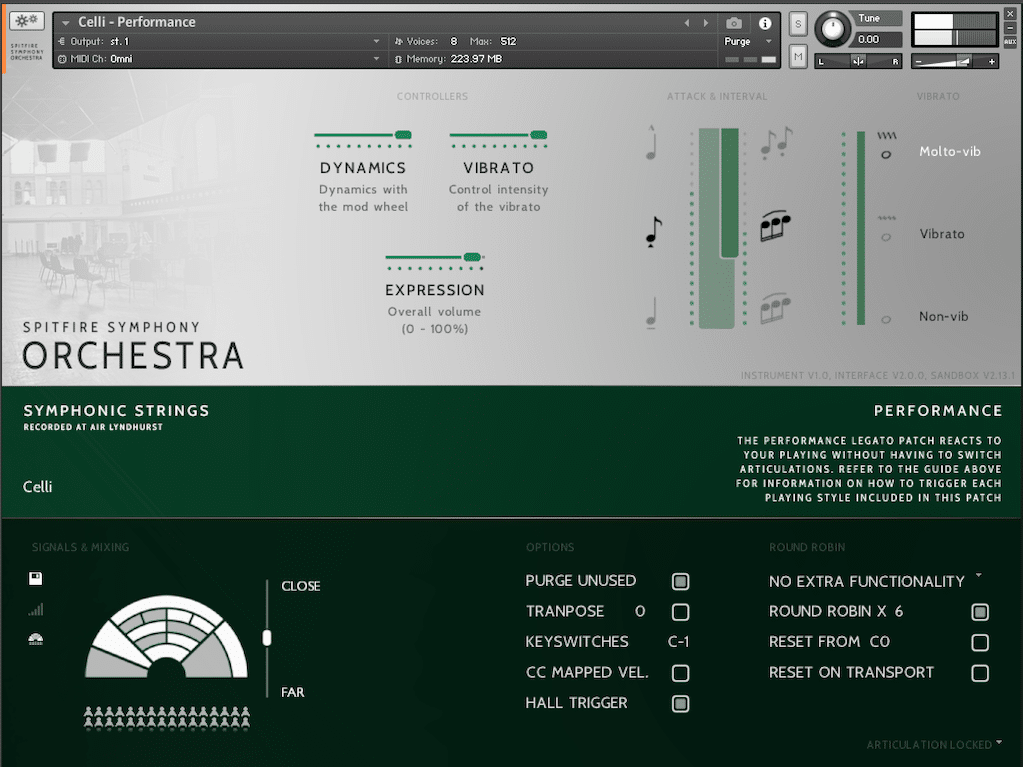The width and height of the screenshot is (1023, 767).
Task: Select the slow interval notes icon at top
Action: [x=776, y=142]
